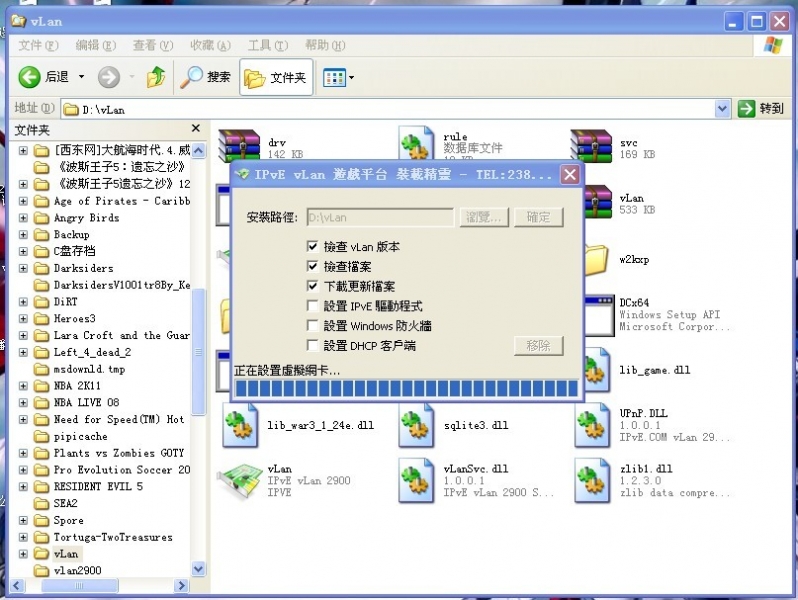Open the drv archive file icon
This screenshot has width=798, height=600.
pyautogui.click(x=239, y=146)
